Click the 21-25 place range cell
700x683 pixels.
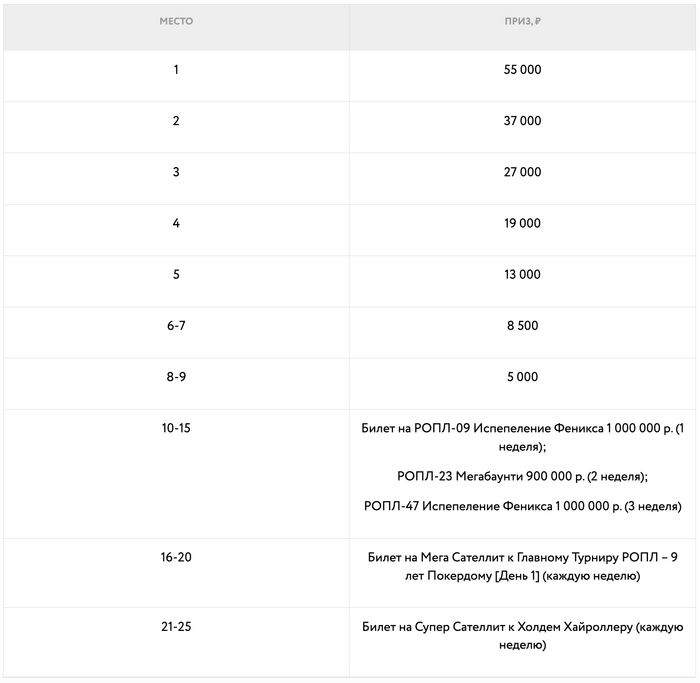[176, 627]
